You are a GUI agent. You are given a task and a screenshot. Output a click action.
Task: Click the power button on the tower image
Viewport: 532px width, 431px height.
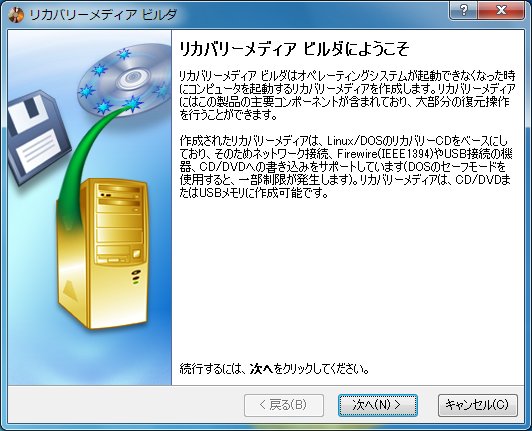click(x=136, y=272)
